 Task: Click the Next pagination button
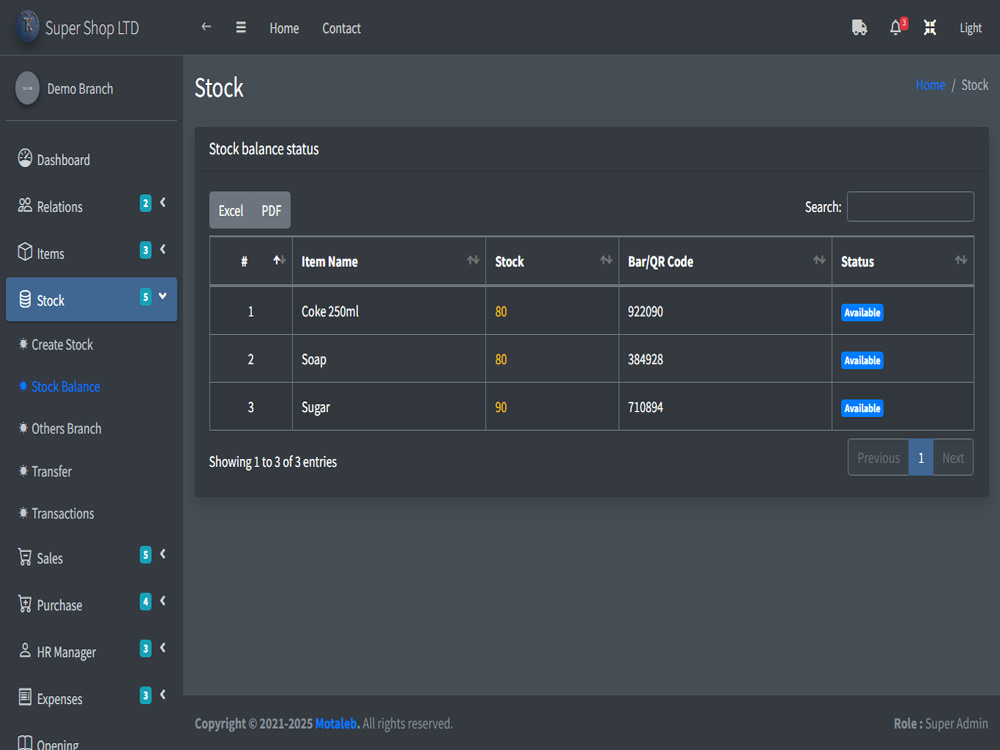[x=953, y=458]
